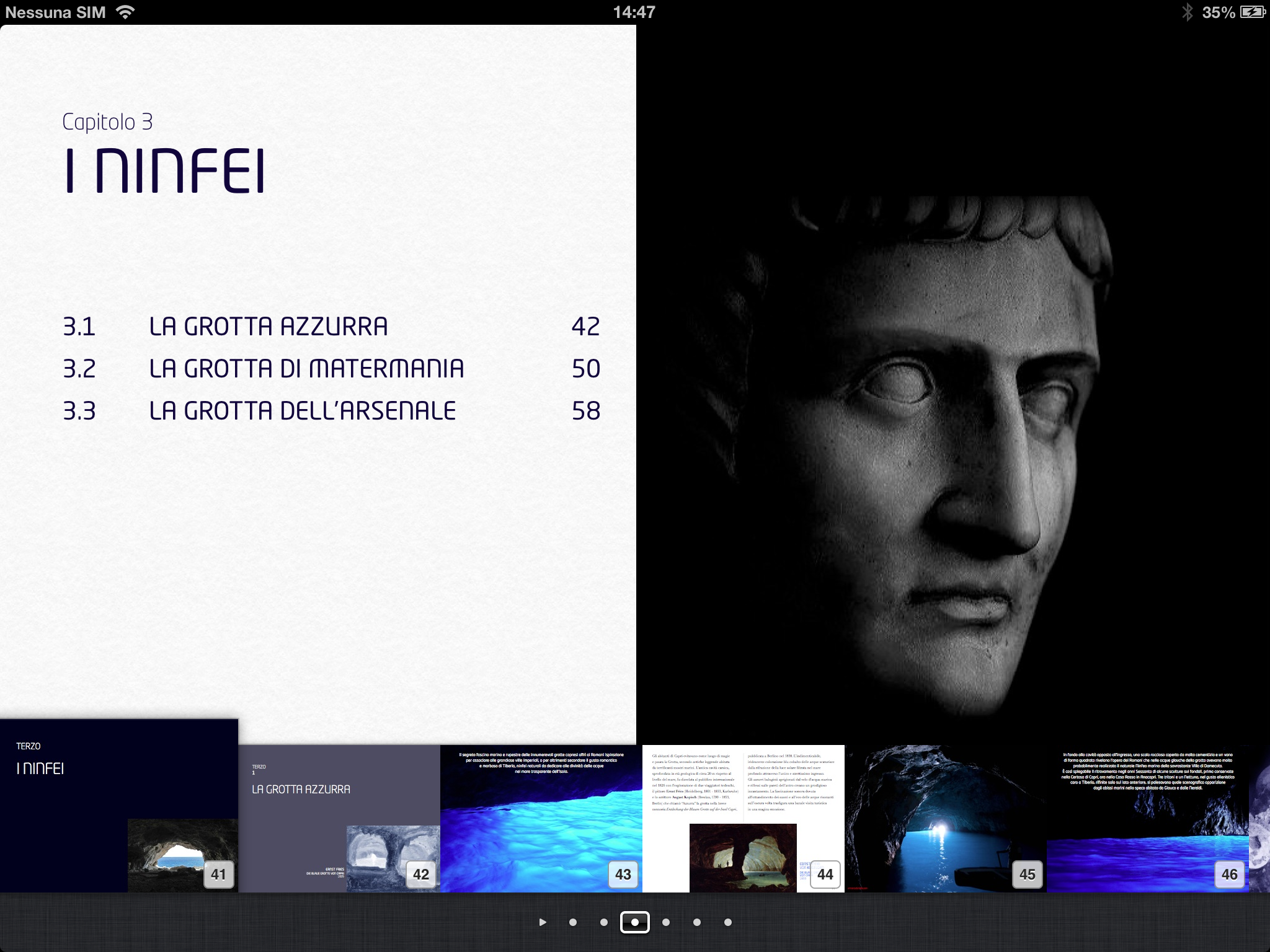
Task: Open page 46 thumbnail with text overlay
Action: [x=1147, y=818]
